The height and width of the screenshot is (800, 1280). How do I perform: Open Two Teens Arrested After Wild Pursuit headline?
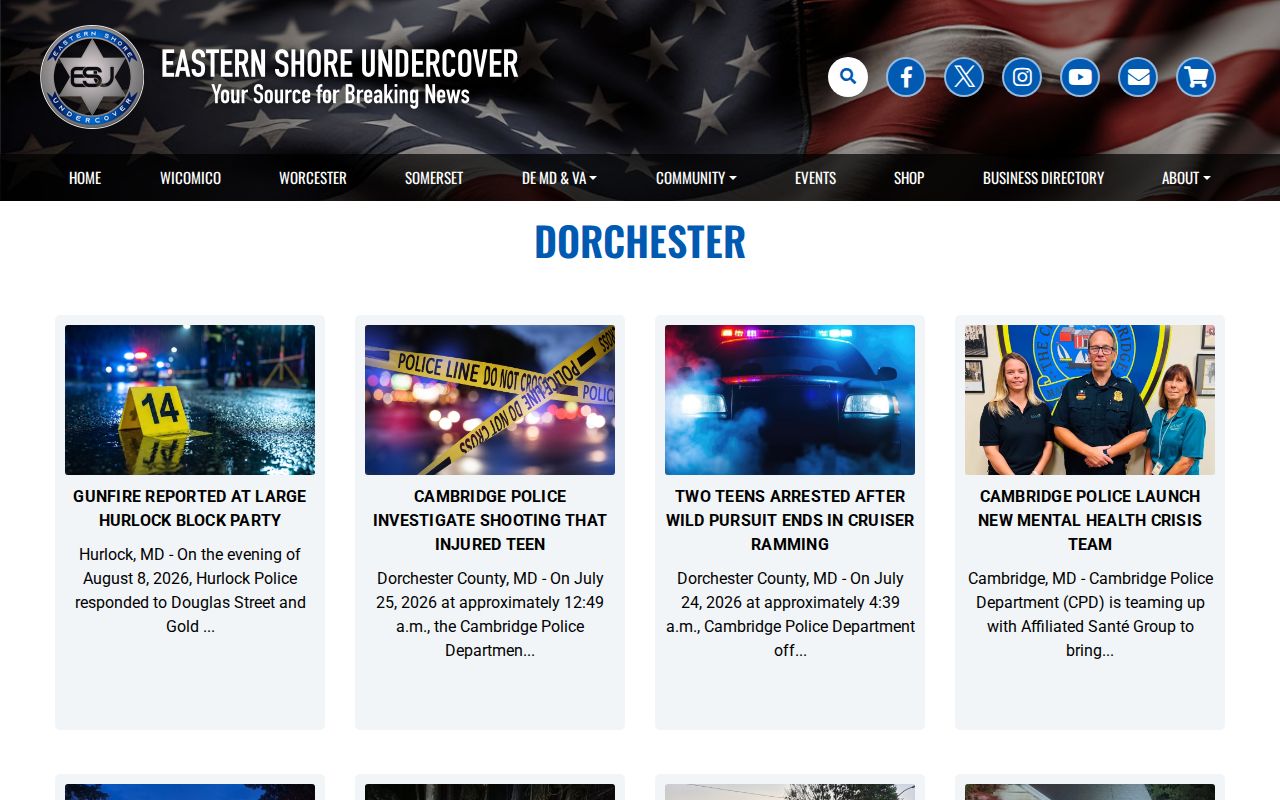pyautogui.click(x=790, y=520)
